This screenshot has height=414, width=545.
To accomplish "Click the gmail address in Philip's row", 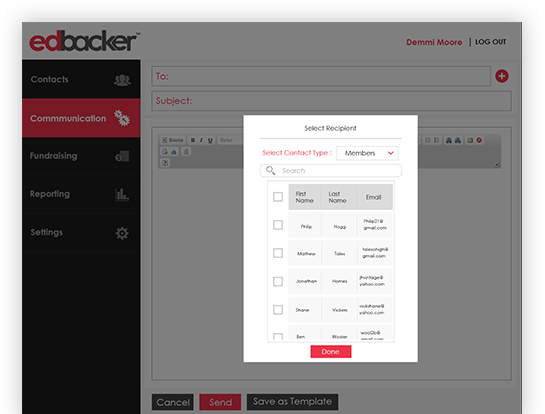I will tap(375, 225).
